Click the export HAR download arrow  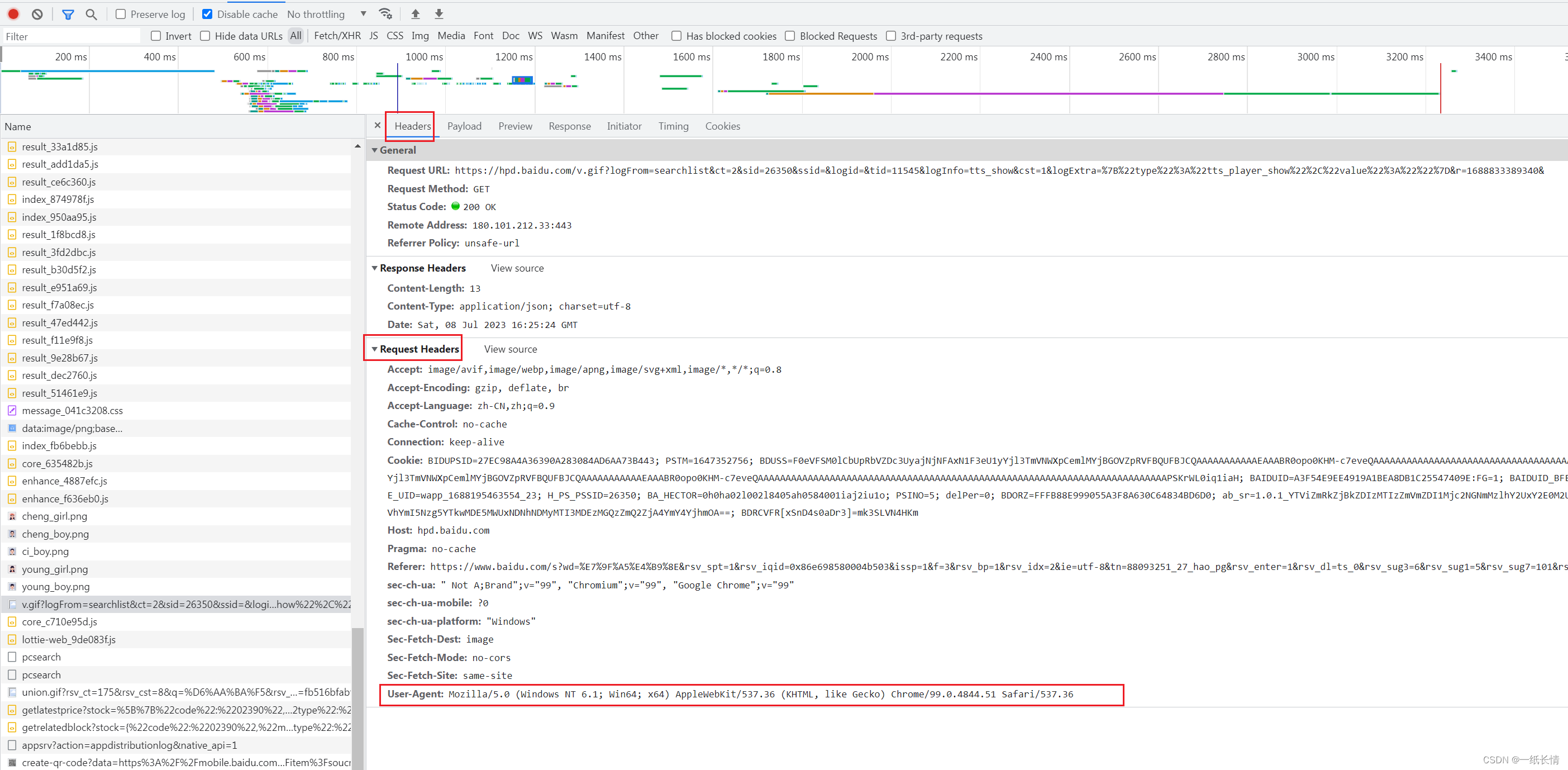[439, 14]
